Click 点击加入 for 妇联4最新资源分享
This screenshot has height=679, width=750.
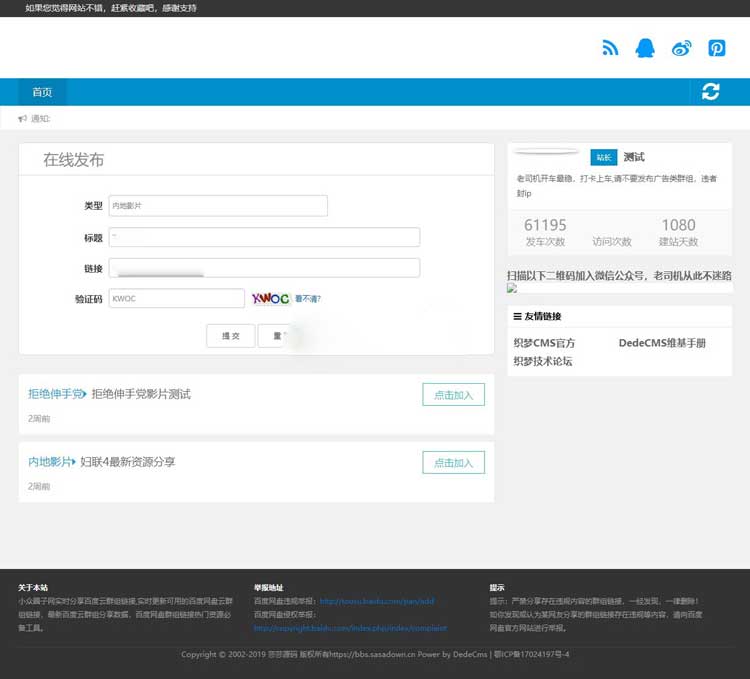click(x=453, y=462)
